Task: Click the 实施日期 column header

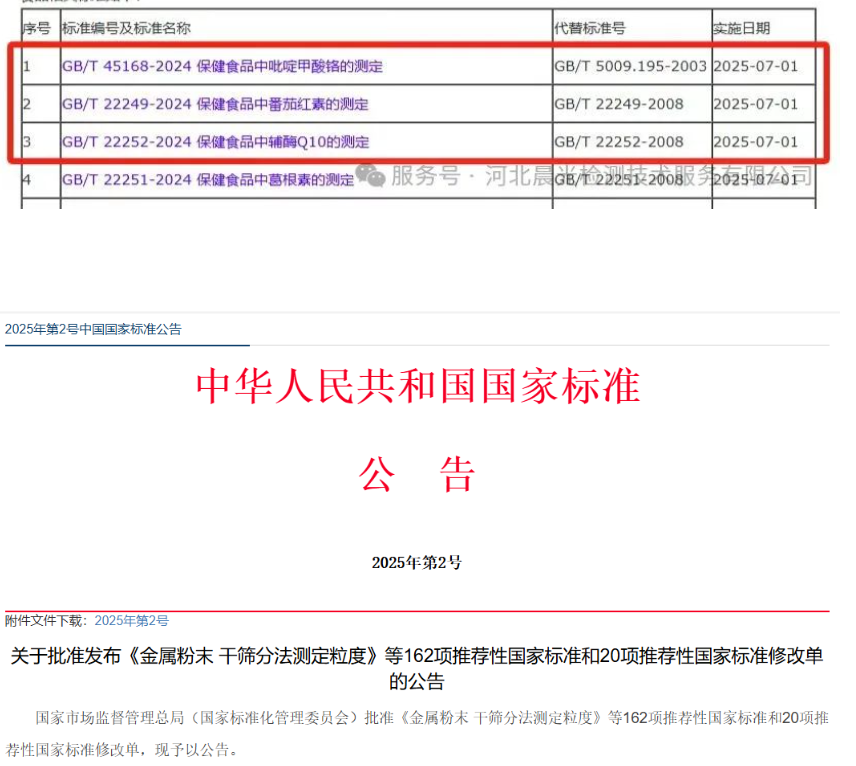Action: tap(741, 29)
